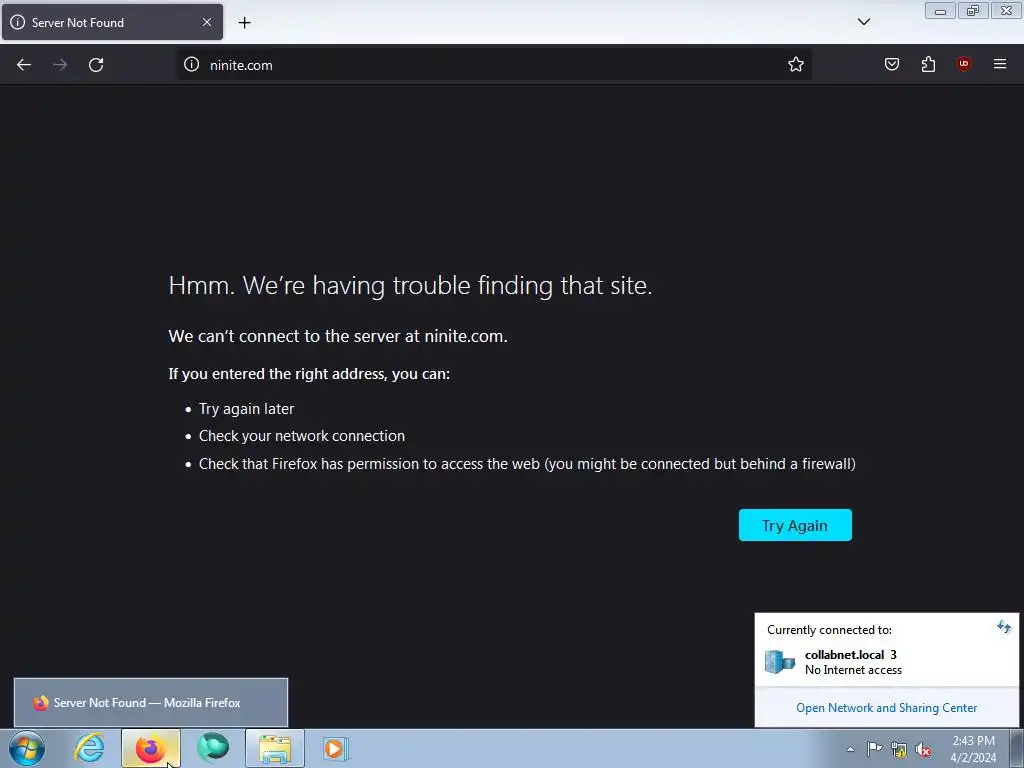This screenshot has height=768, width=1024.
Task: Click the Firefox taskbar icon
Action: [151, 748]
